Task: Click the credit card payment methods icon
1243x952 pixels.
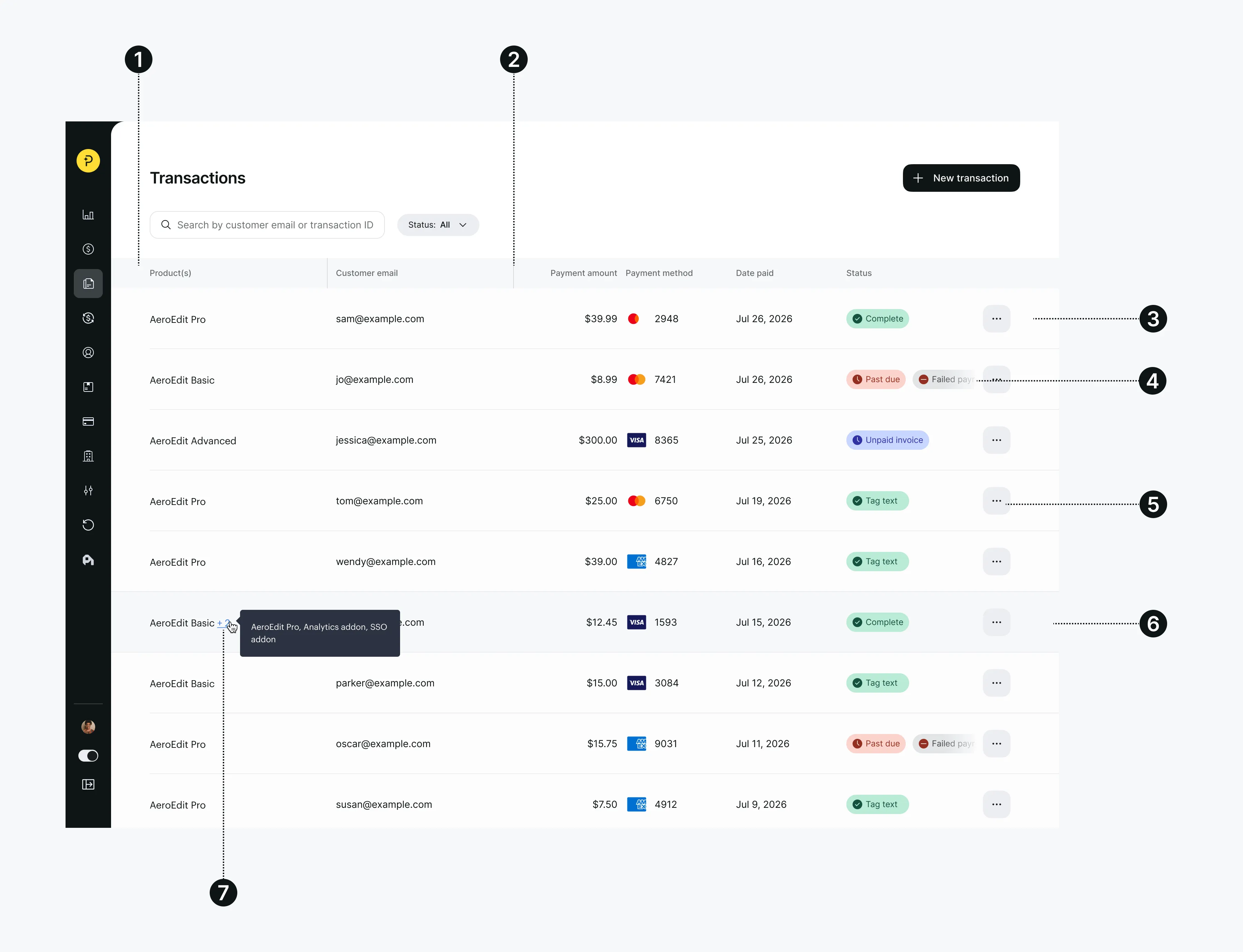Action: coord(88,421)
